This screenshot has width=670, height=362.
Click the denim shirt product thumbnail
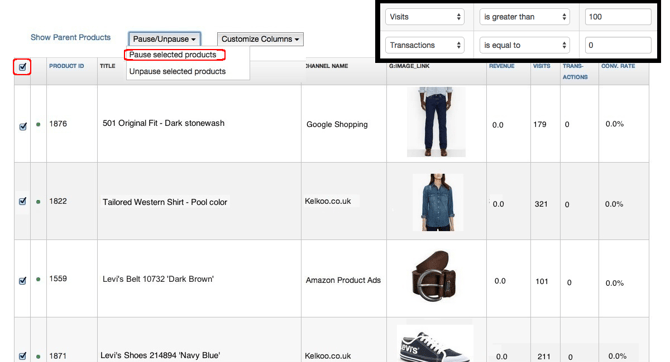pos(438,202)
